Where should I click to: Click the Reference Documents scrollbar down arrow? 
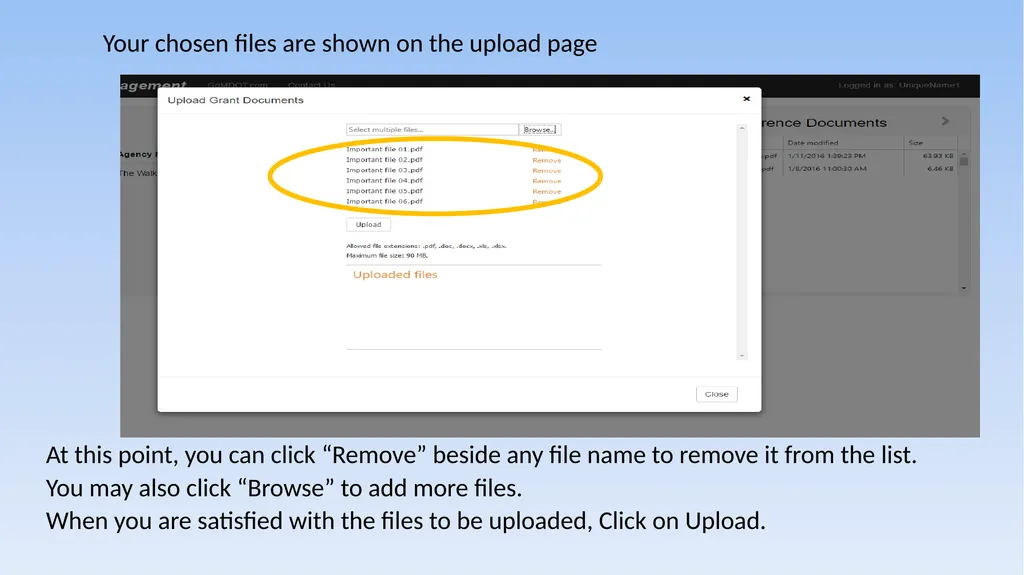tap(964, 288)
